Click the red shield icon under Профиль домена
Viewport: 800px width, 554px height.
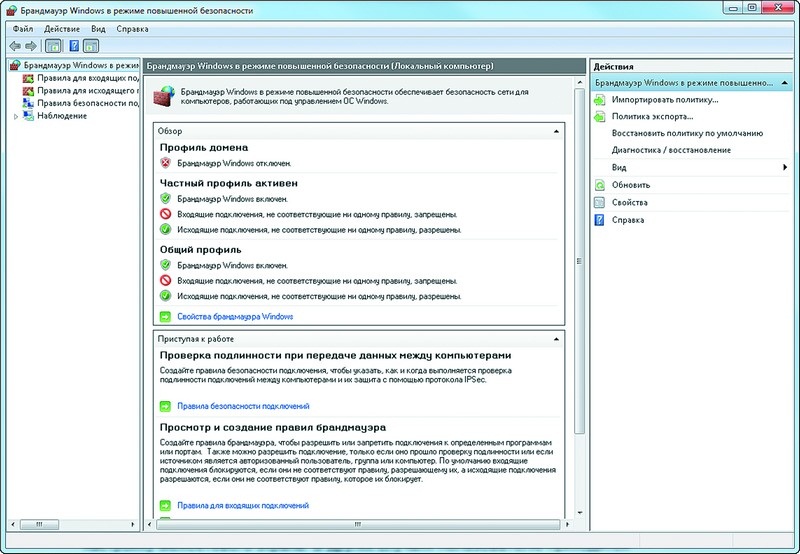(x=165, y=163)
